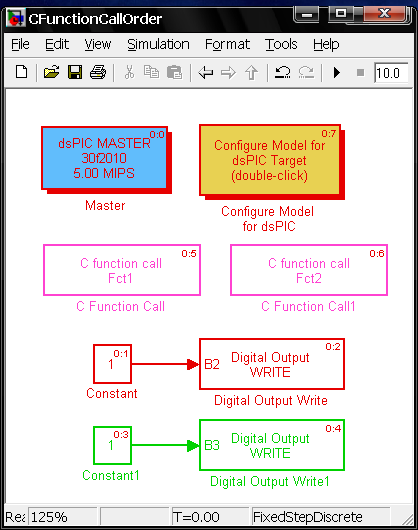The image size is (418, 530).
Task: Select the C function call Fct1 block
Action: tap(122, 270)
